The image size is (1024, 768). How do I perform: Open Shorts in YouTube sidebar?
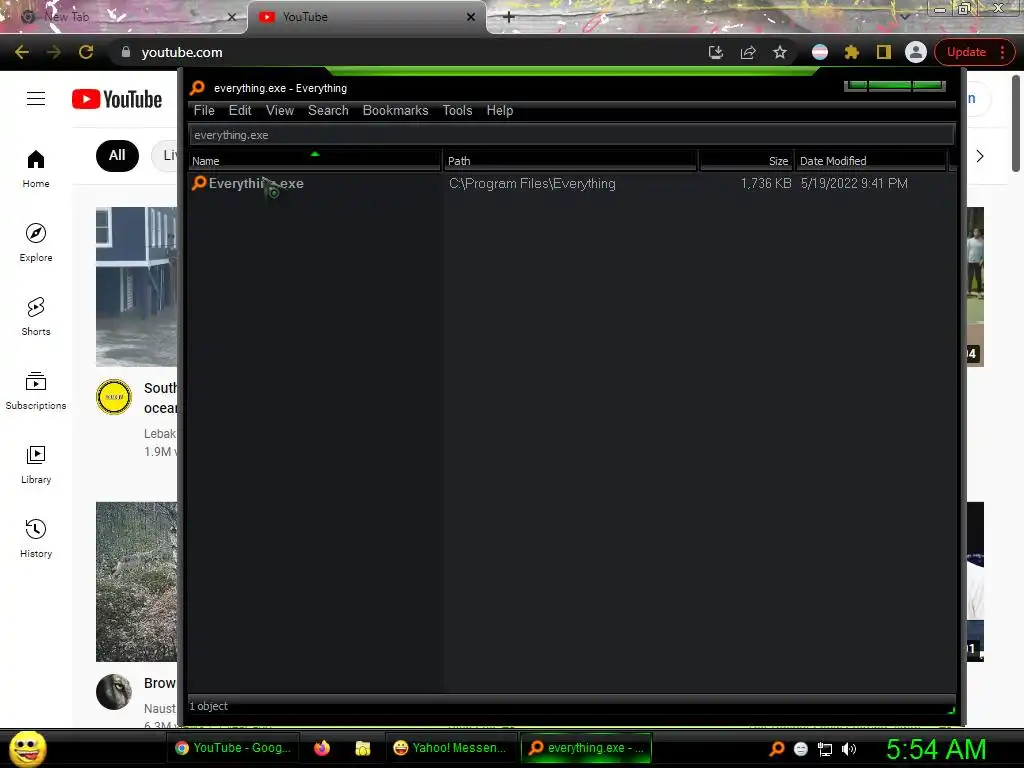[36, 317]
